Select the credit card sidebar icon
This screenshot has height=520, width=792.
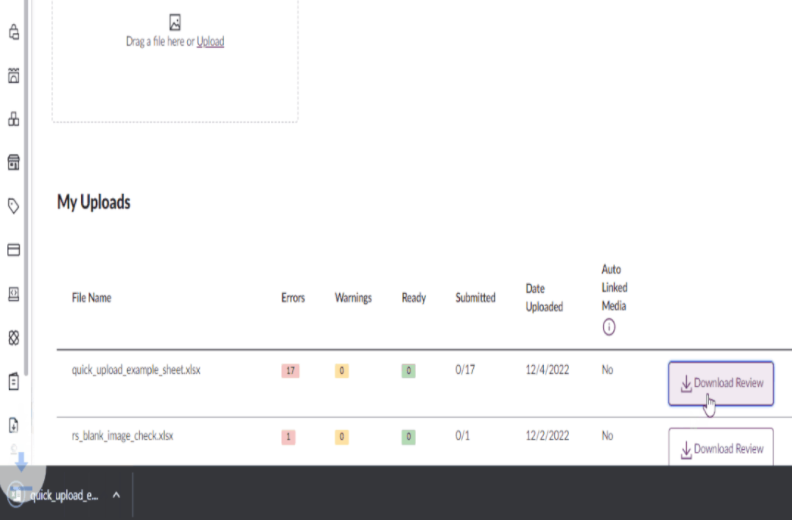click(x=14, y=250)
